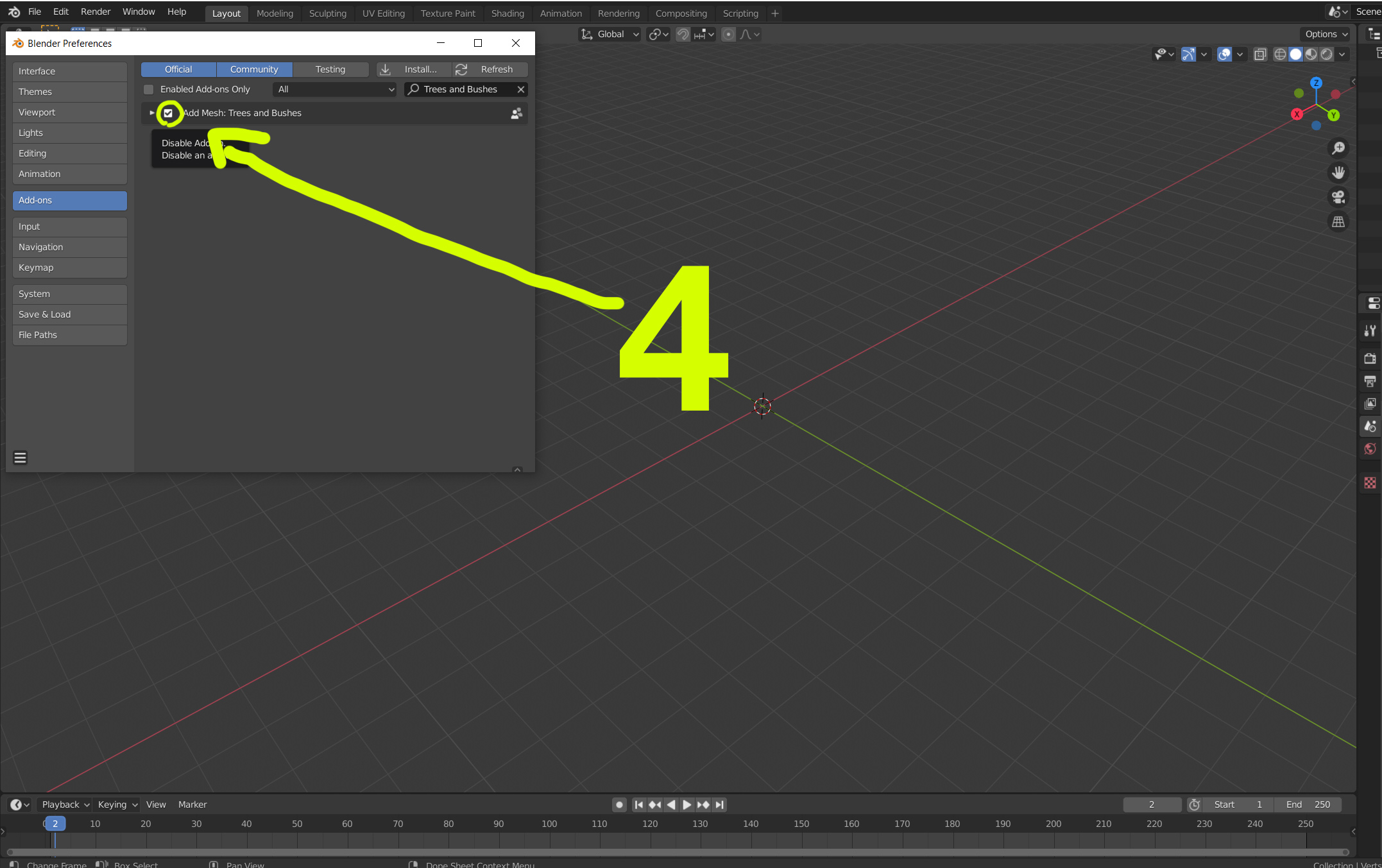Click the pan view hand icon
The image size is (1382, 868).
(1338, 173)
